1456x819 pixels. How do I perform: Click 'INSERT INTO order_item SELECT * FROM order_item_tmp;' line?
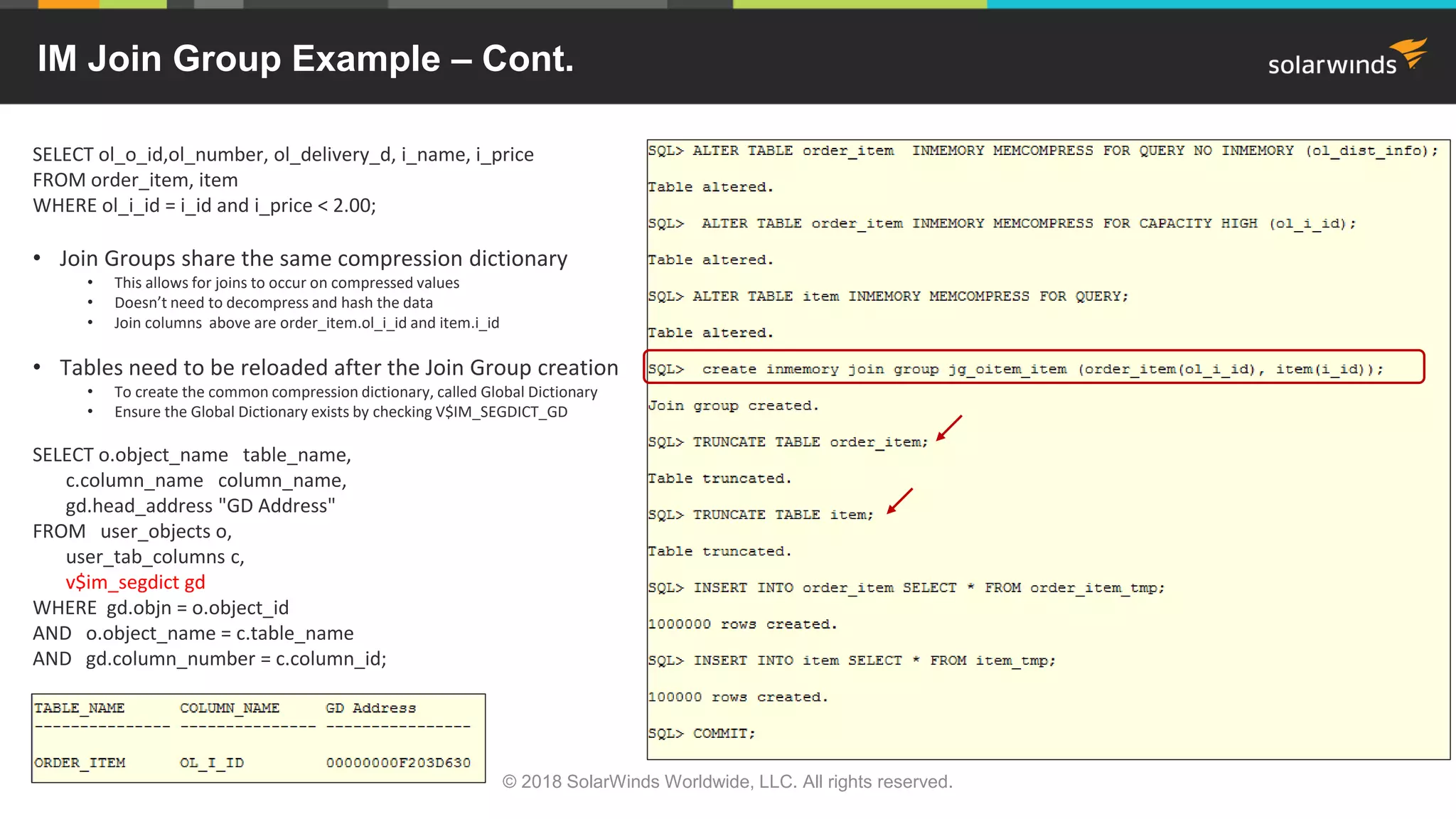tap(906, 588)
